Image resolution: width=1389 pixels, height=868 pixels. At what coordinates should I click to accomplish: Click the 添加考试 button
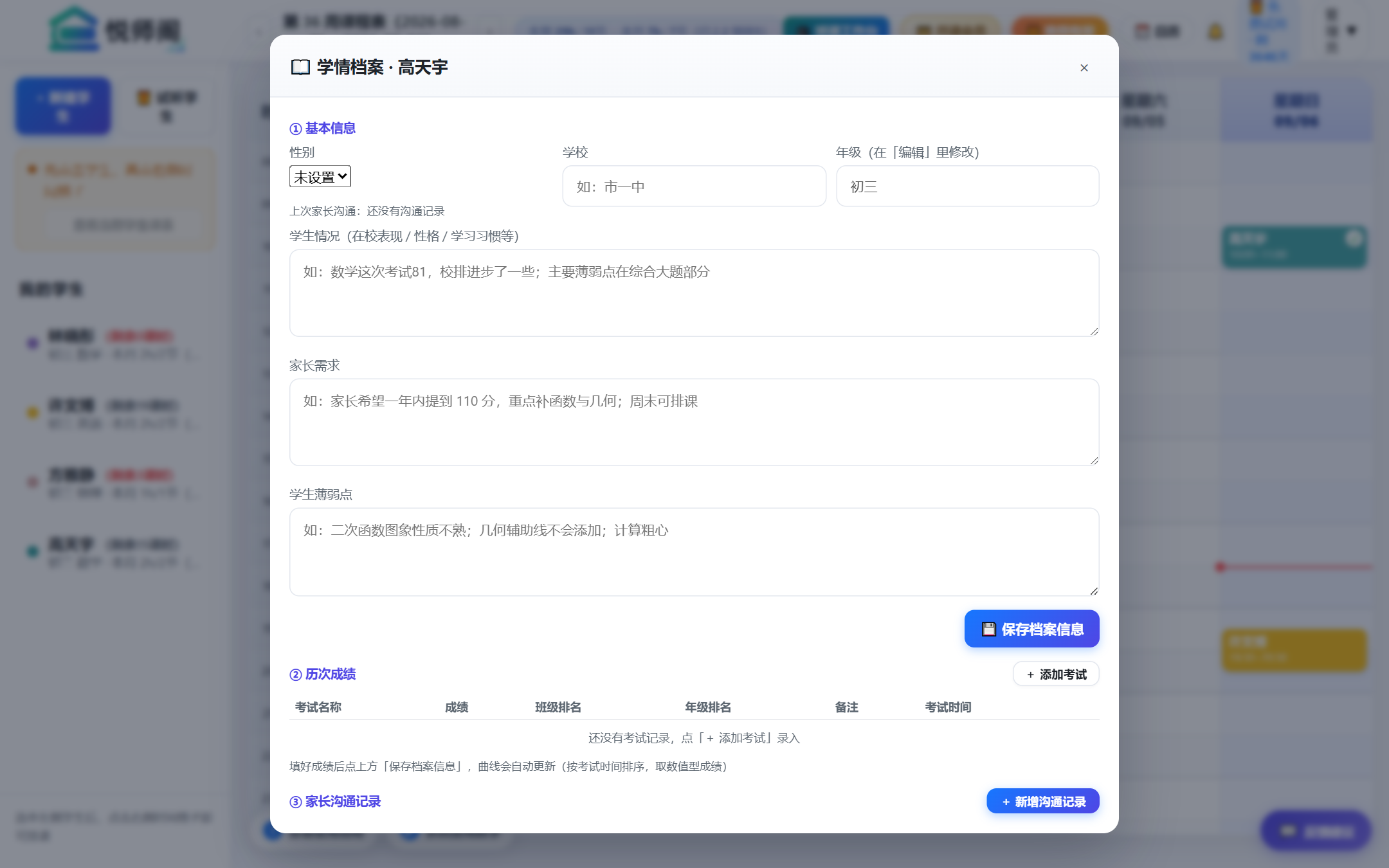pyautogui.click(x=1056, y=674)
